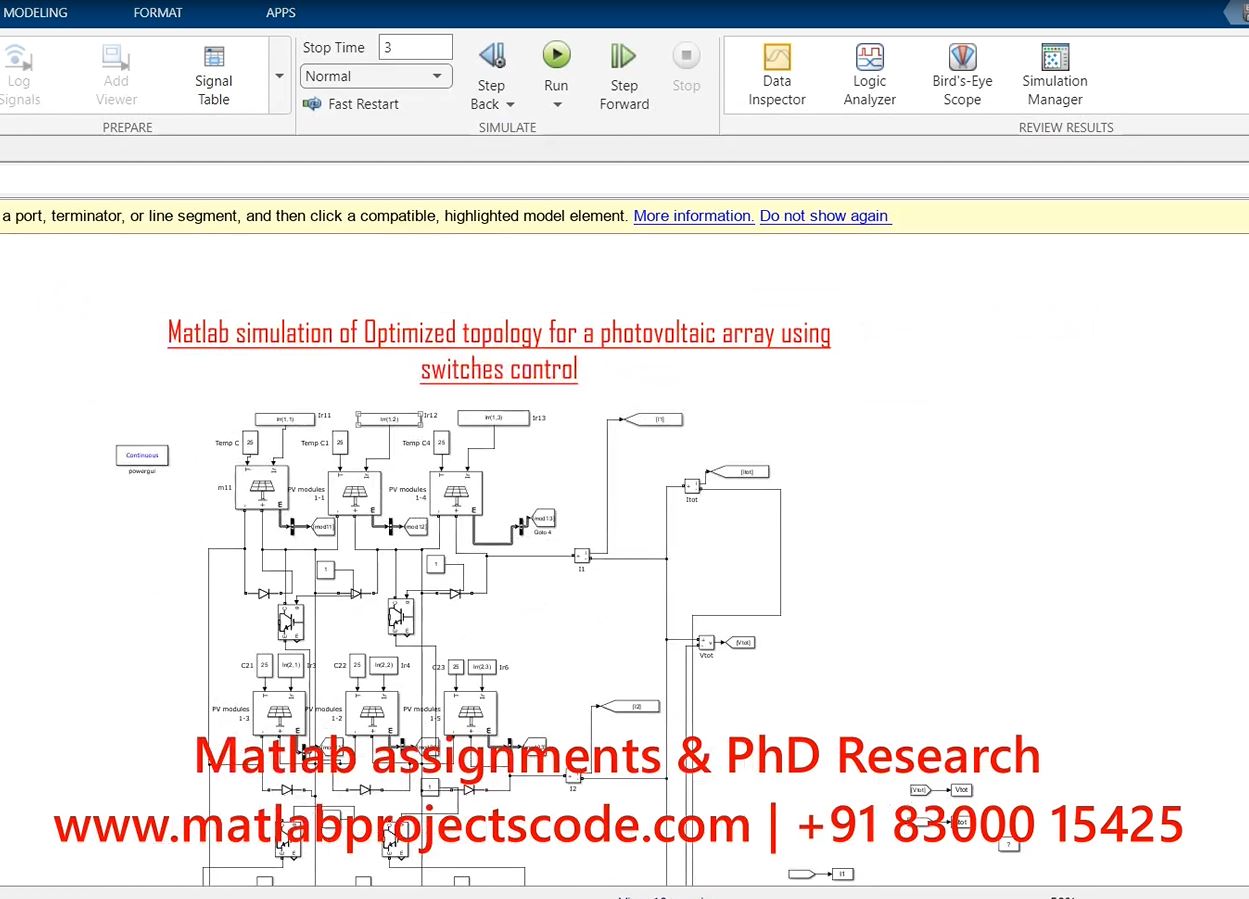Select the mod12 Goto block
The height and width of the screenshot is (899, 1249).
(416, 526)
